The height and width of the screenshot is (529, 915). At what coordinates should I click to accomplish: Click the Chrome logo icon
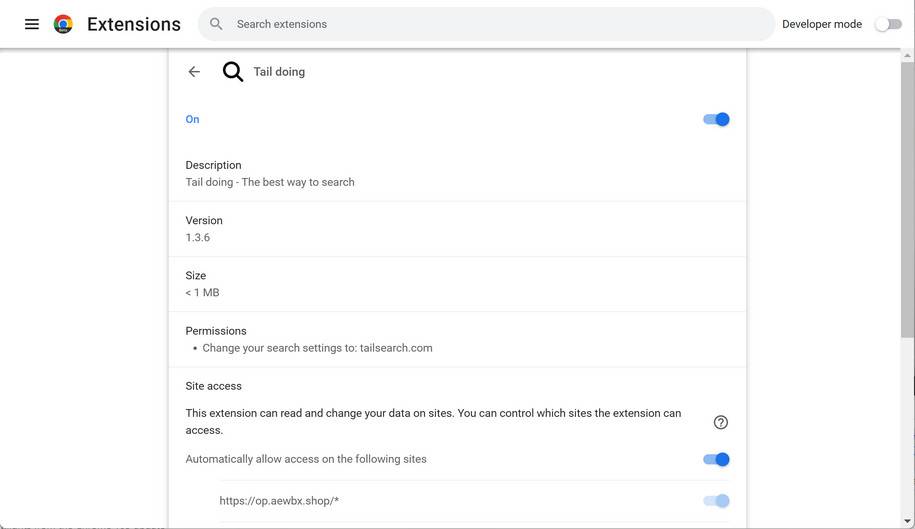point(63,24)
